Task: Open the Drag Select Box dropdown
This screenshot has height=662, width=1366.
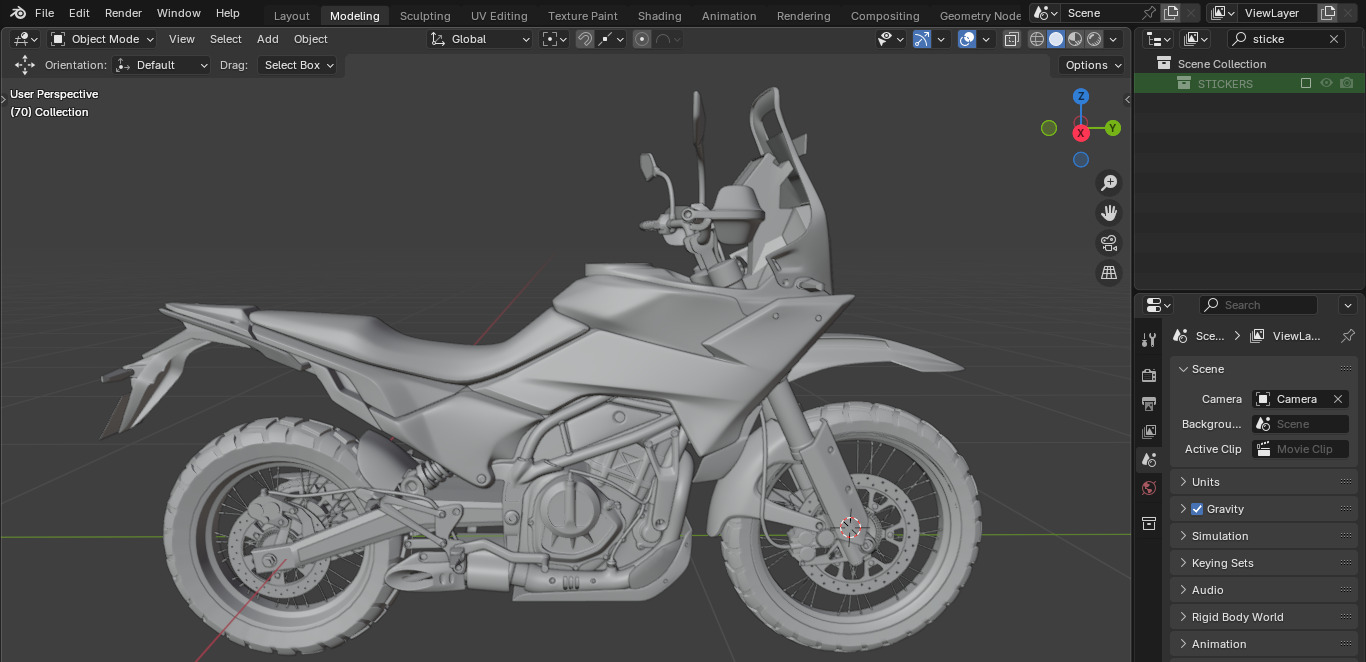Action: pos(297,65)
